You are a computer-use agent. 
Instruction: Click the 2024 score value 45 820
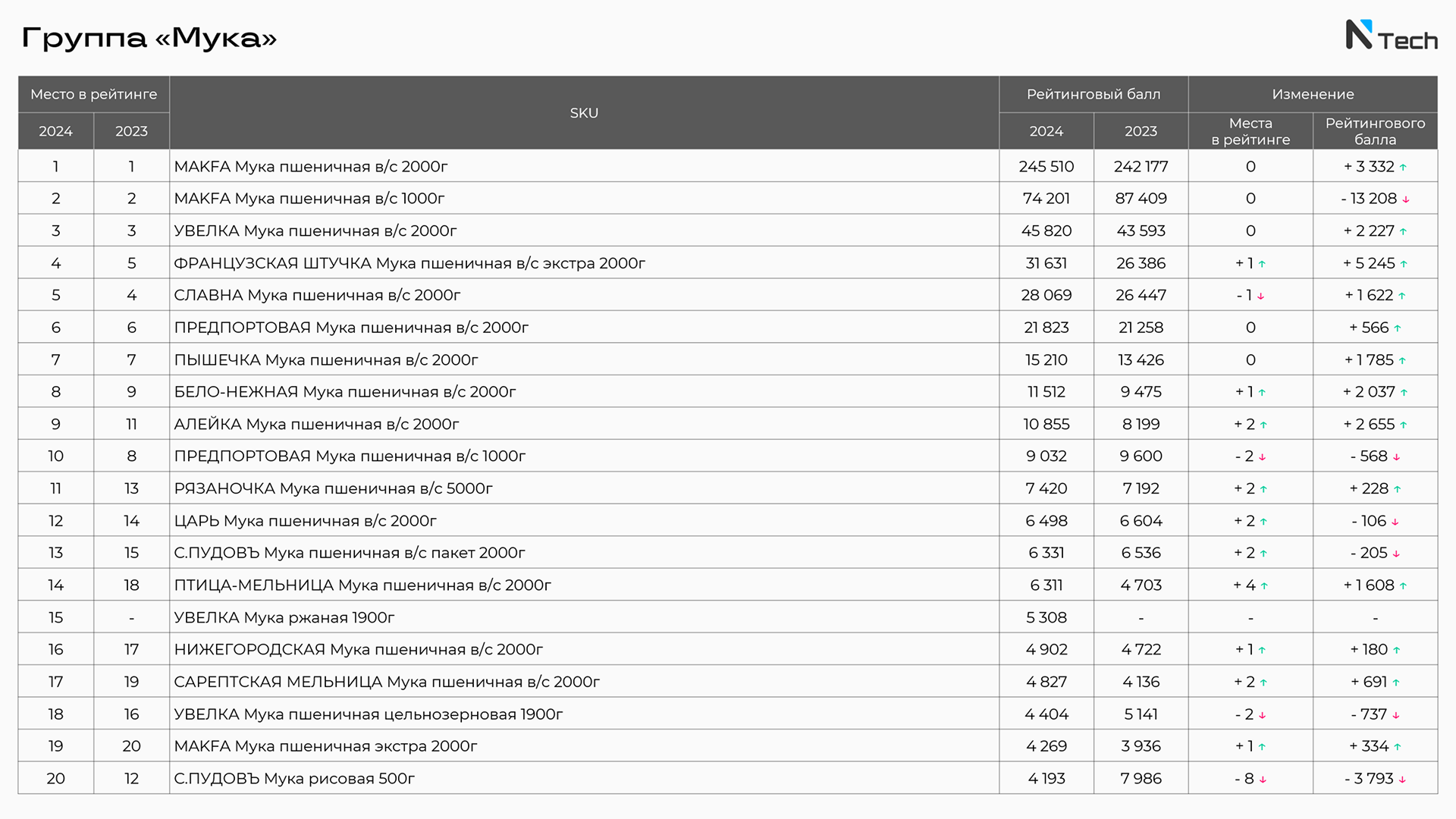point(1046,231)
